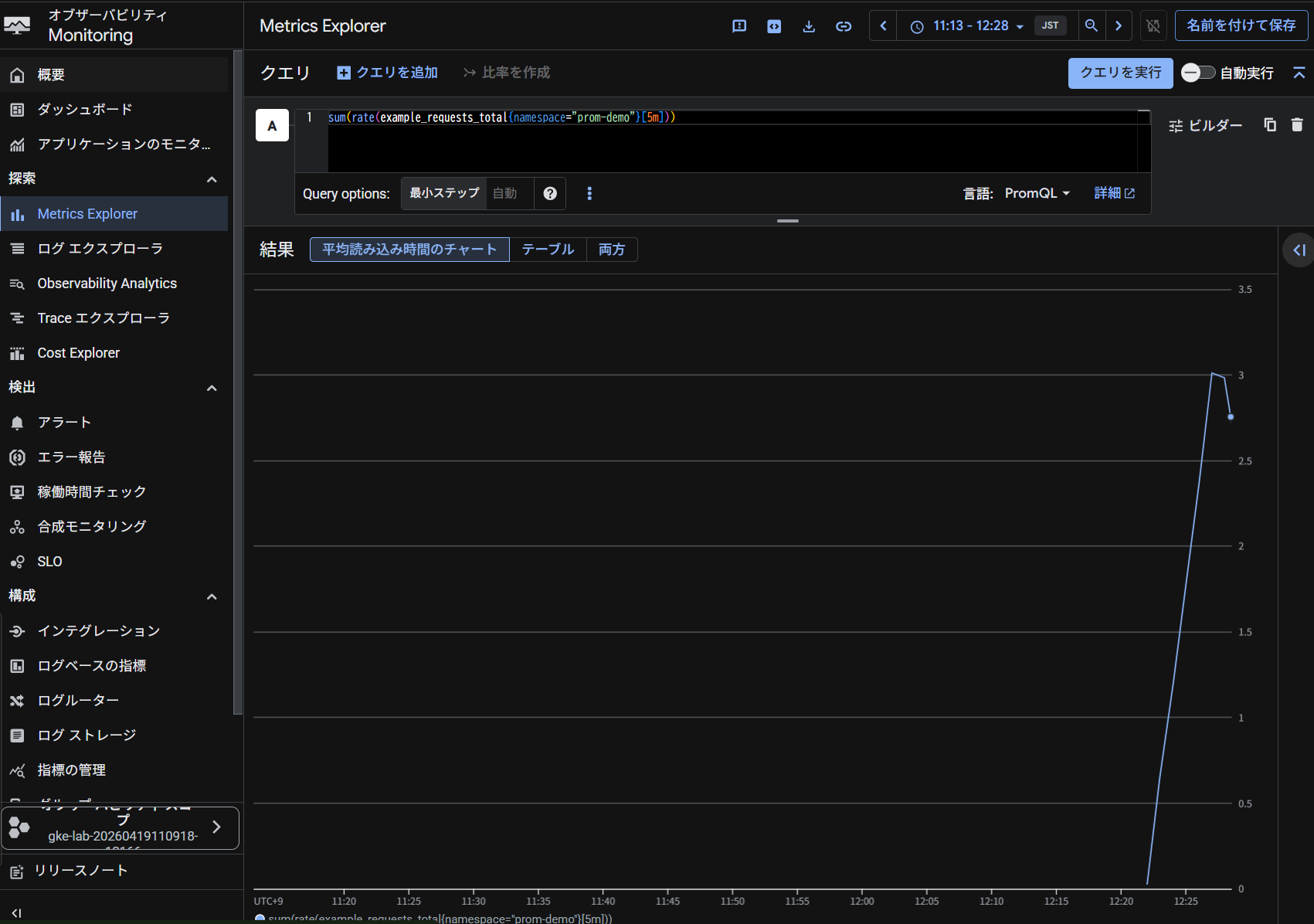Click the sidebar vertical scrollbar
This screenshot has width=1314, height=924.
[x=238, y=382]
